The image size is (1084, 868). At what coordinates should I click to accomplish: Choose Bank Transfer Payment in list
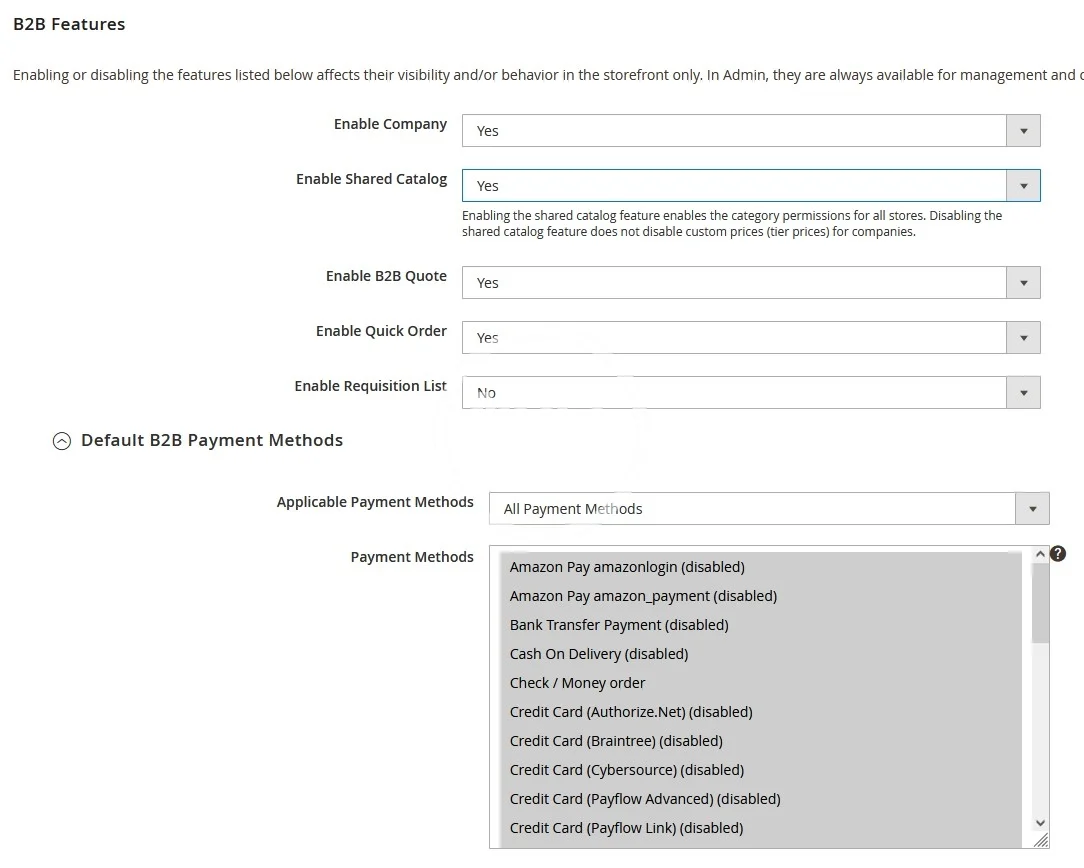coord(619,625)
